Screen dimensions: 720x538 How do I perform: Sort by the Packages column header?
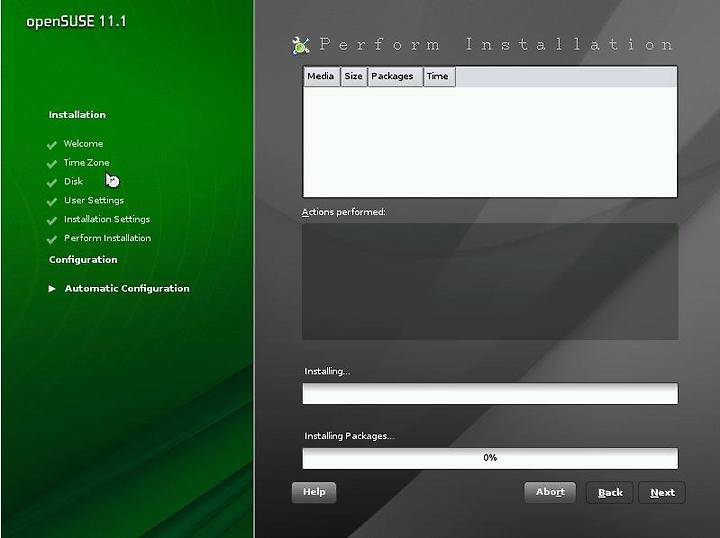click(x=395, y=76)
